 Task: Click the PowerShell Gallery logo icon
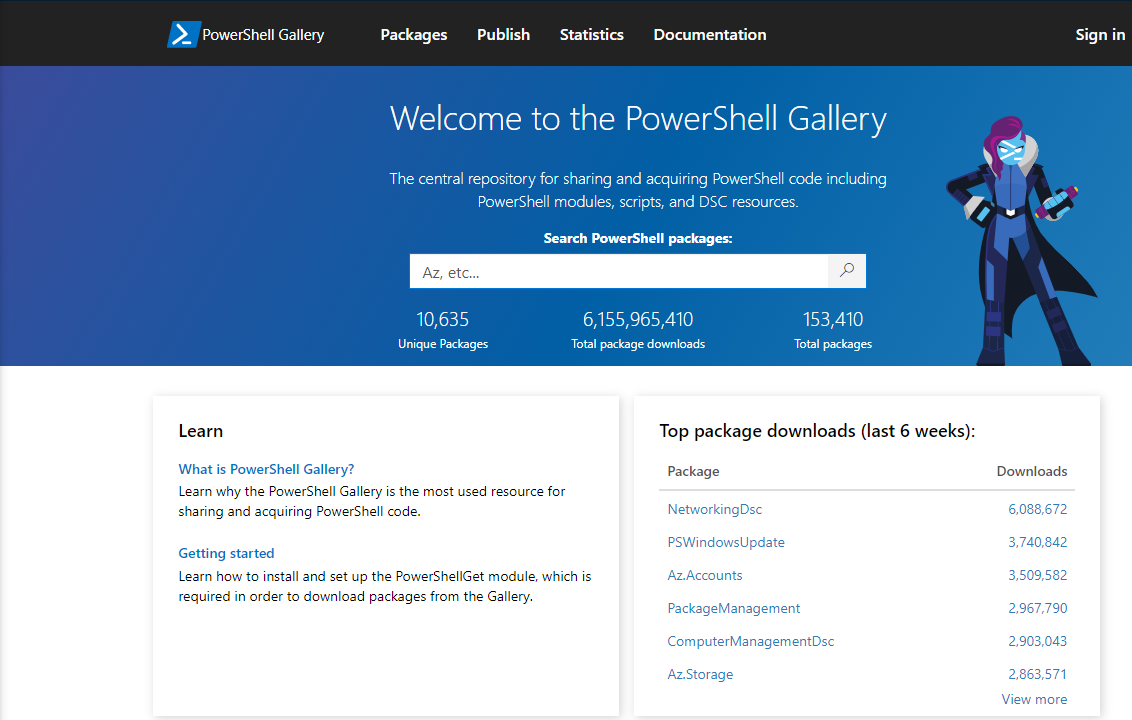click(183, 35)
